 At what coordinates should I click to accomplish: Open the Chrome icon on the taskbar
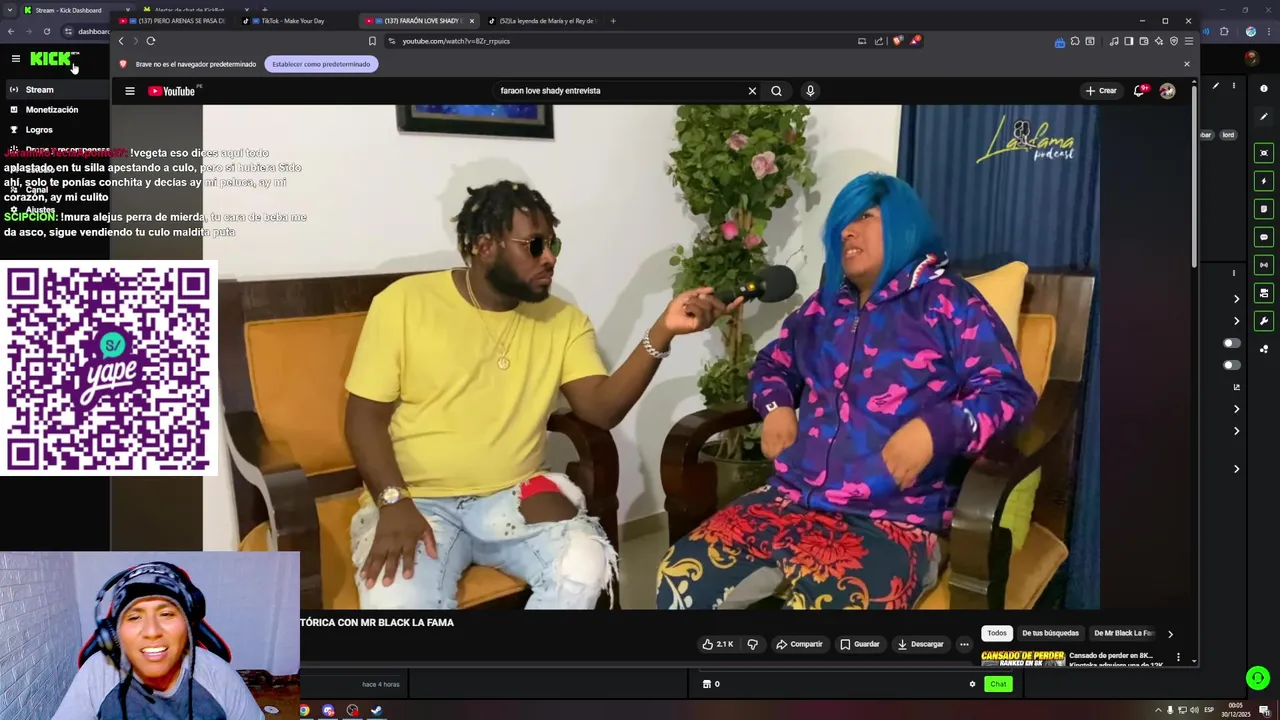pyautogui.click(x=304, y=711)
